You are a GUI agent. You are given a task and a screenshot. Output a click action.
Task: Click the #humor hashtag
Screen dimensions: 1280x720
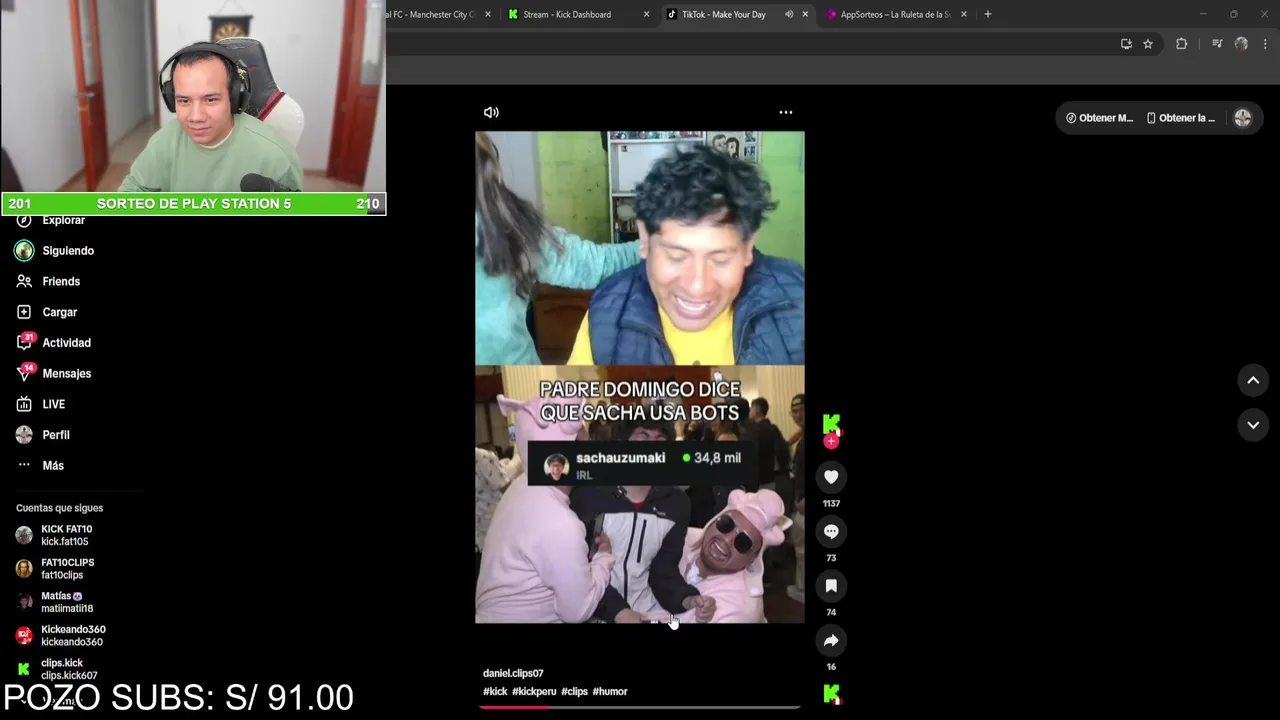point(610,691)
